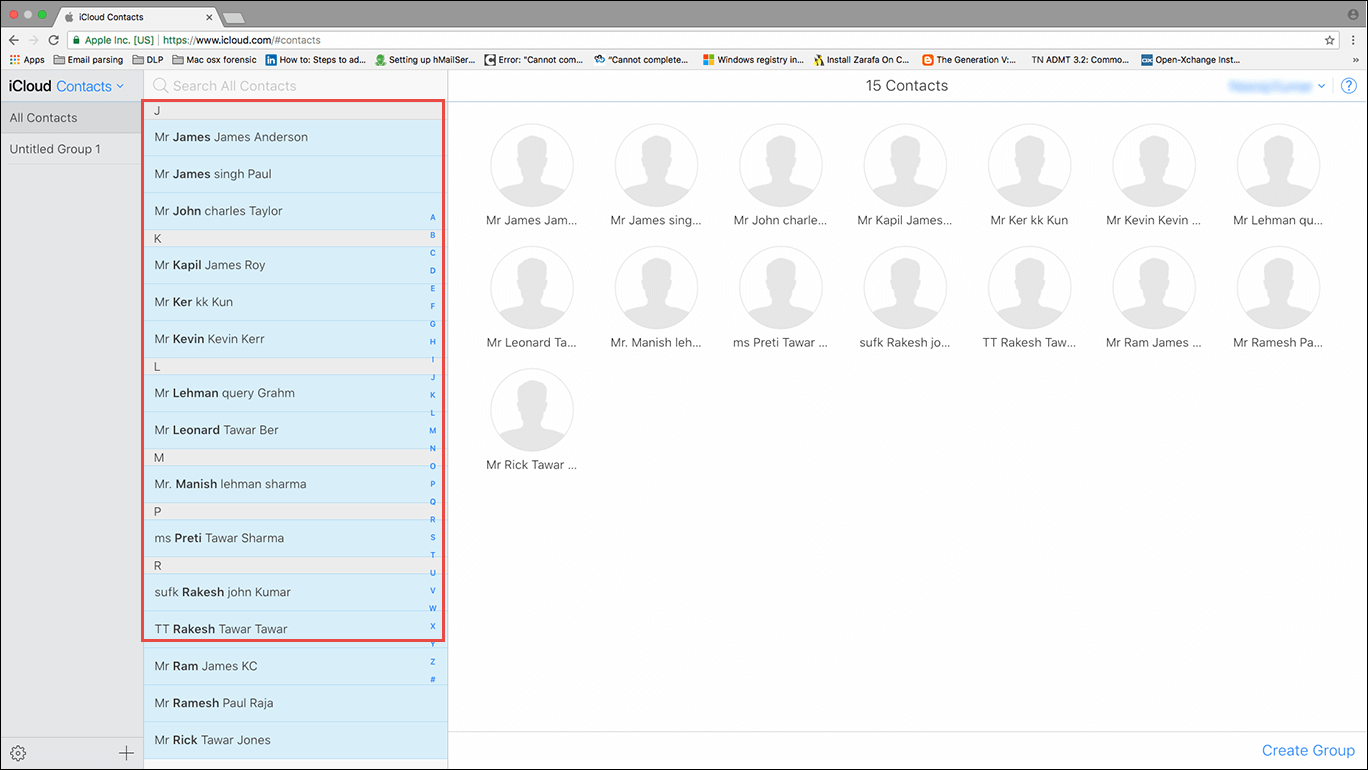Screen dimensions: 1368x770
Task: Select avatar of Mr Rick Tawar
Action: point(532,410)
